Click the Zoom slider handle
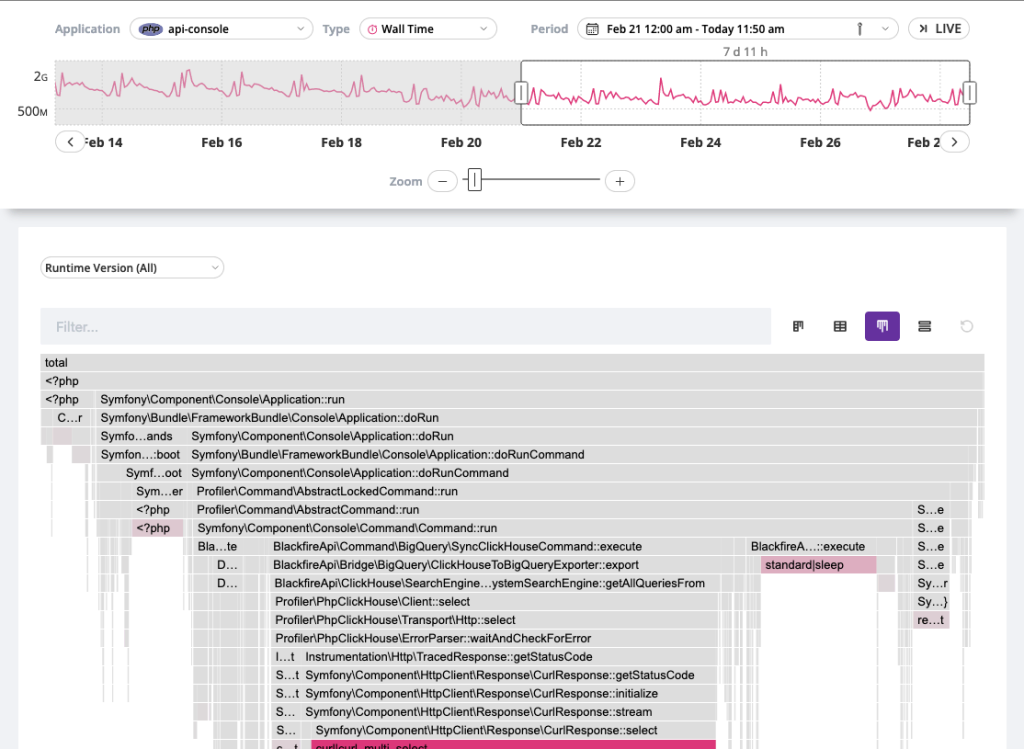The width and height of the screenshot is (1024, 749). [474, 181]
